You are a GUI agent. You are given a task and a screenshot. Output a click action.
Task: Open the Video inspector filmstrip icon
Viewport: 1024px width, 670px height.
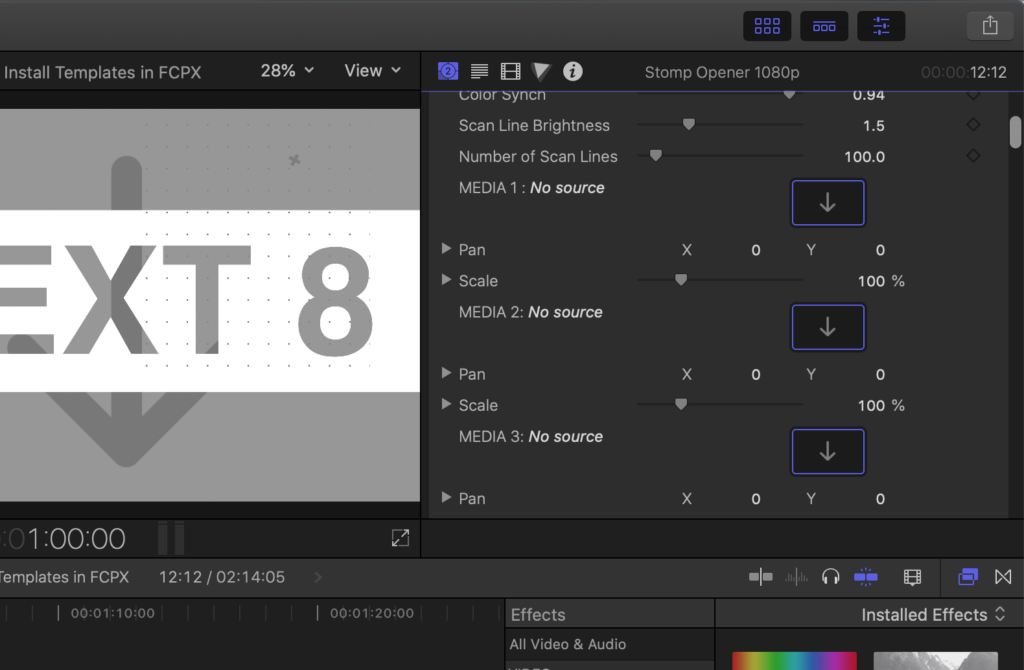510,71
